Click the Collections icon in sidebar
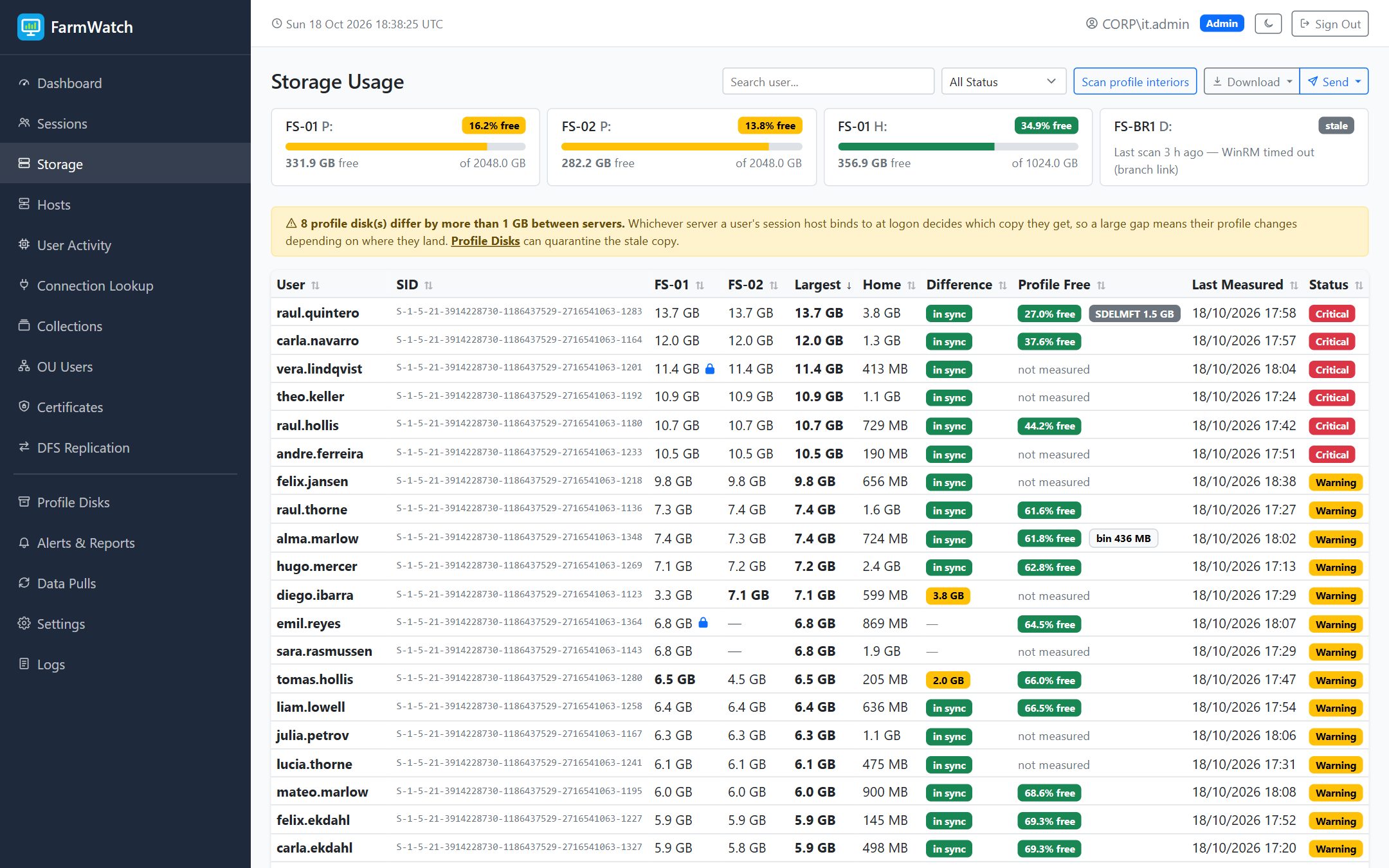The width and height of the screenshot is (1389, 868). 24,326
